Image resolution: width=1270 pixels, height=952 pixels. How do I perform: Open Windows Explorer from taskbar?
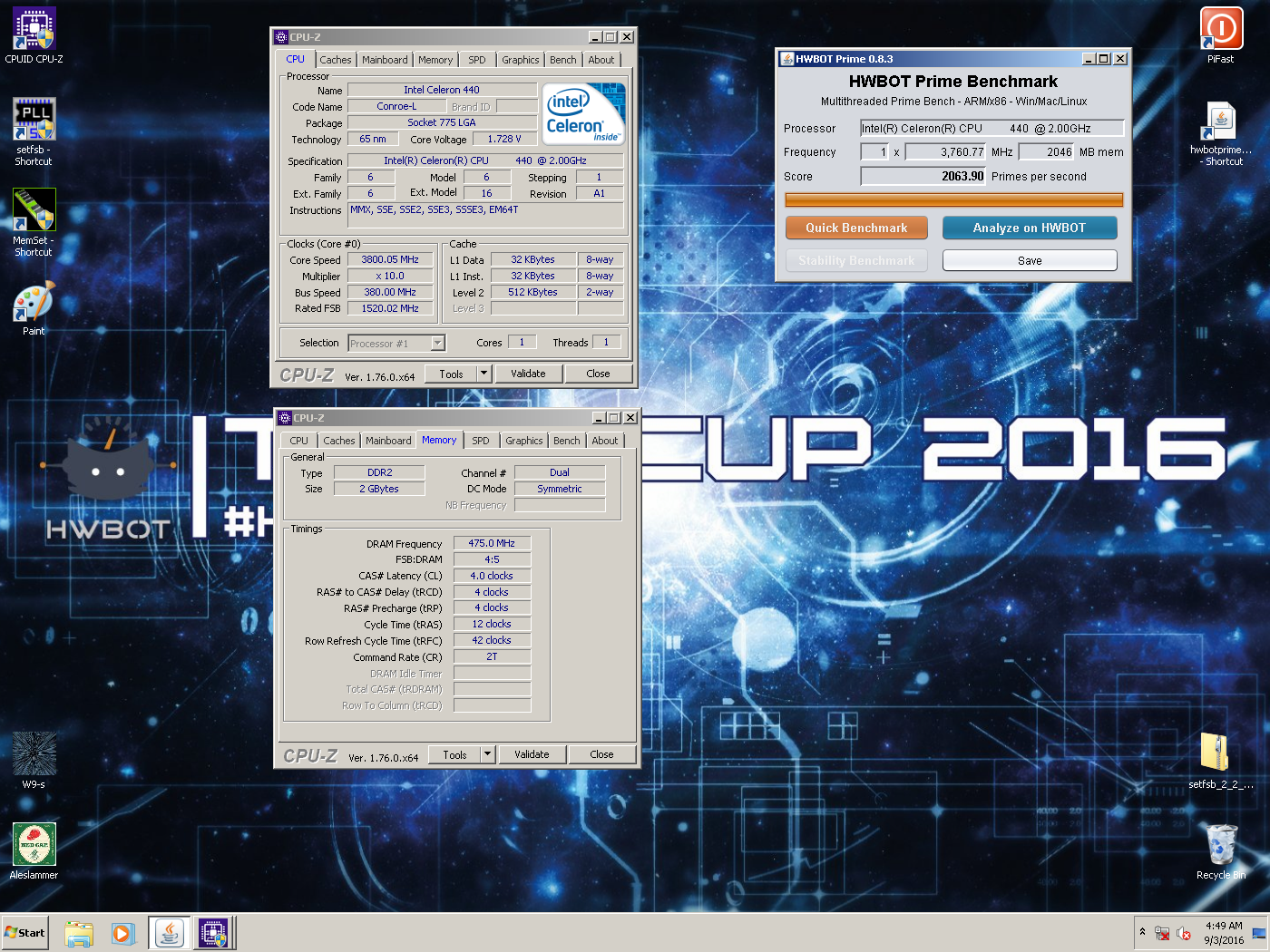point(79,933)
